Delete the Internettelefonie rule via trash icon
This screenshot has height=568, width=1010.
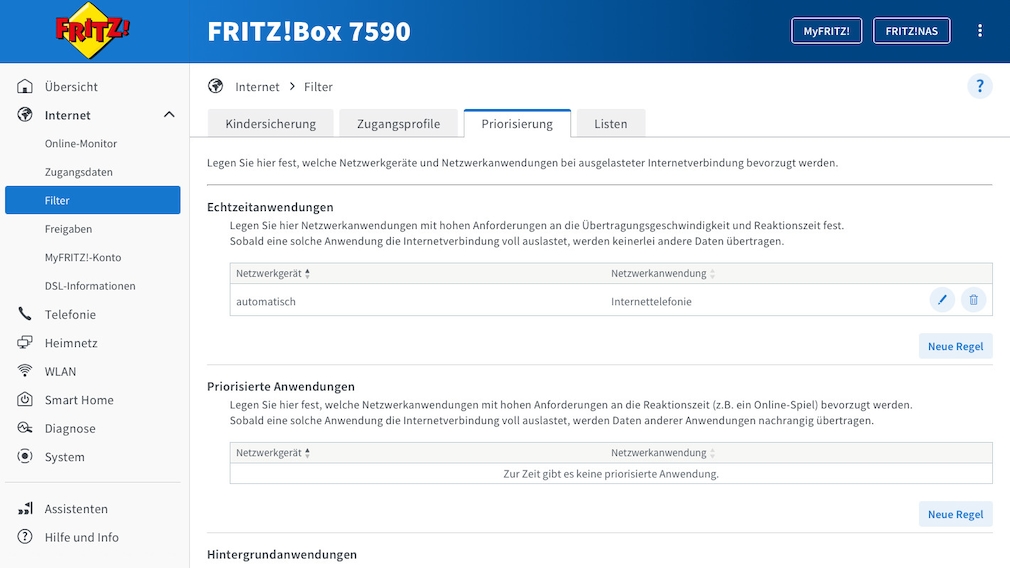tap(973, 300)
